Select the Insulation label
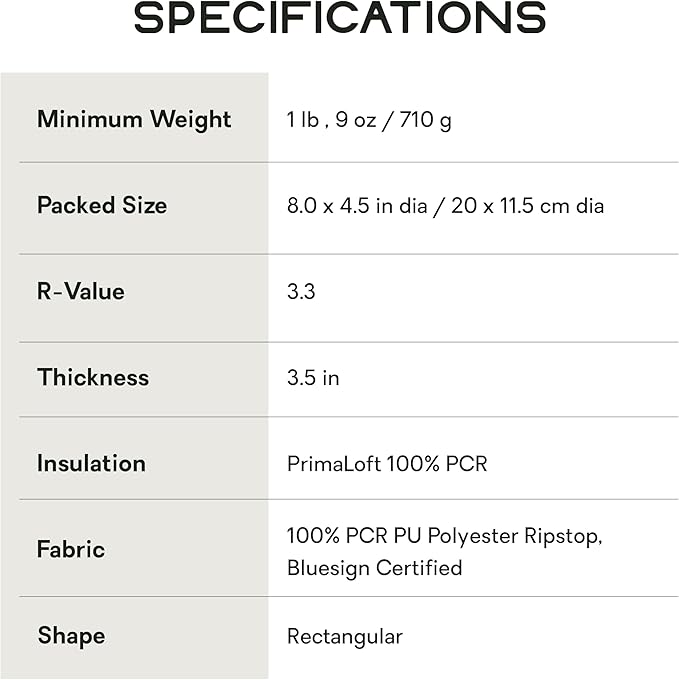679x680 pixels. pos(91,464)
